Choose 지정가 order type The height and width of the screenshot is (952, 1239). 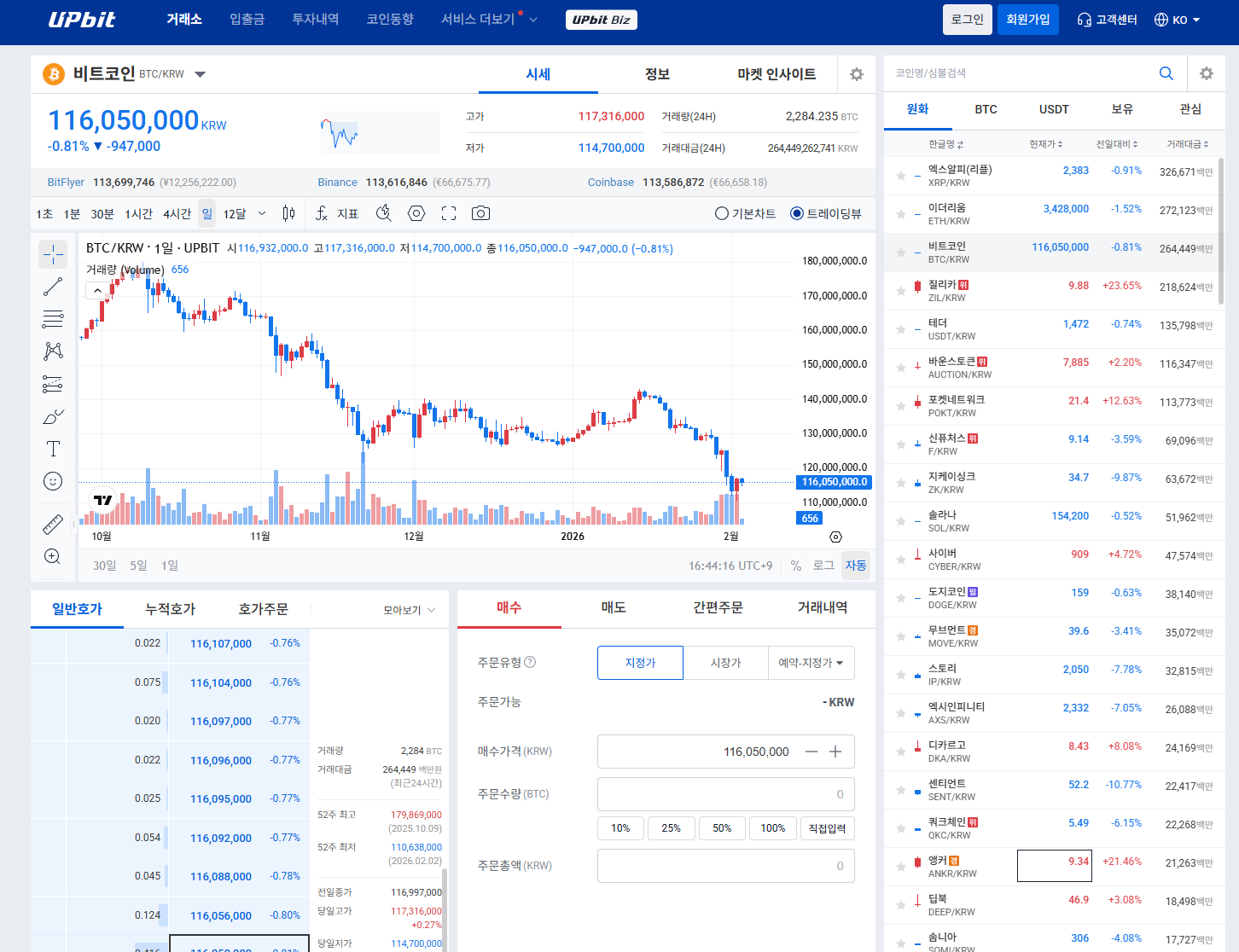click(x=640, y=663)
